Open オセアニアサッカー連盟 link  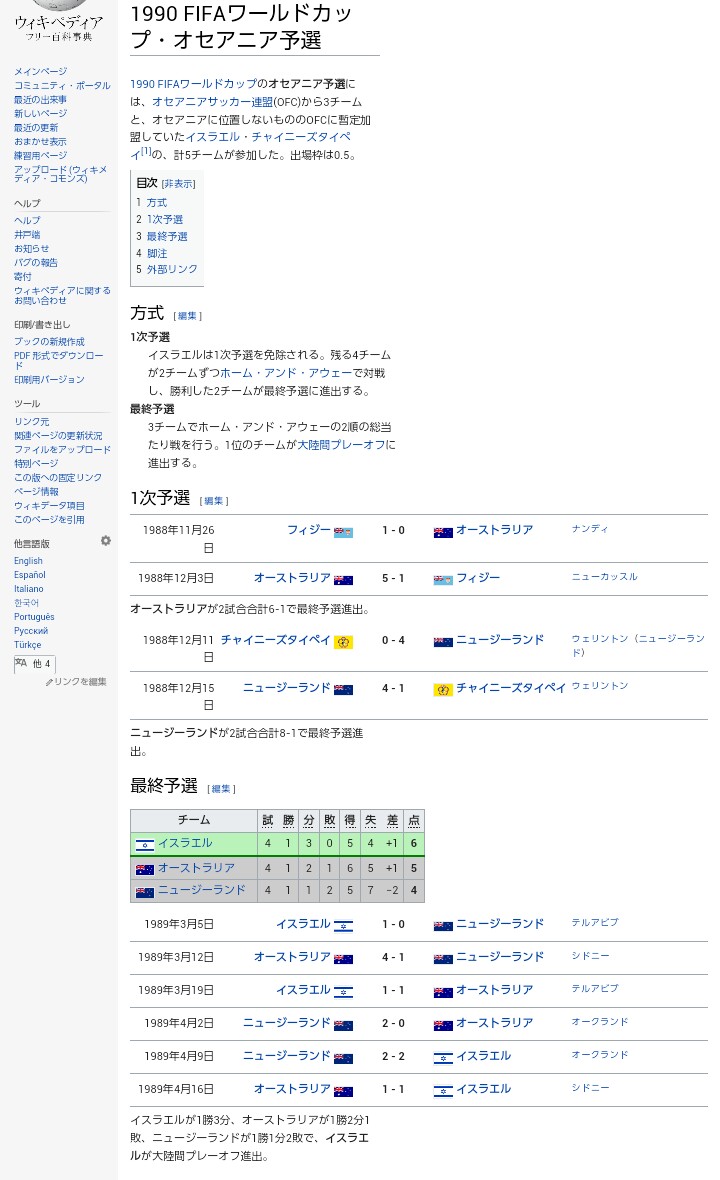212,102
